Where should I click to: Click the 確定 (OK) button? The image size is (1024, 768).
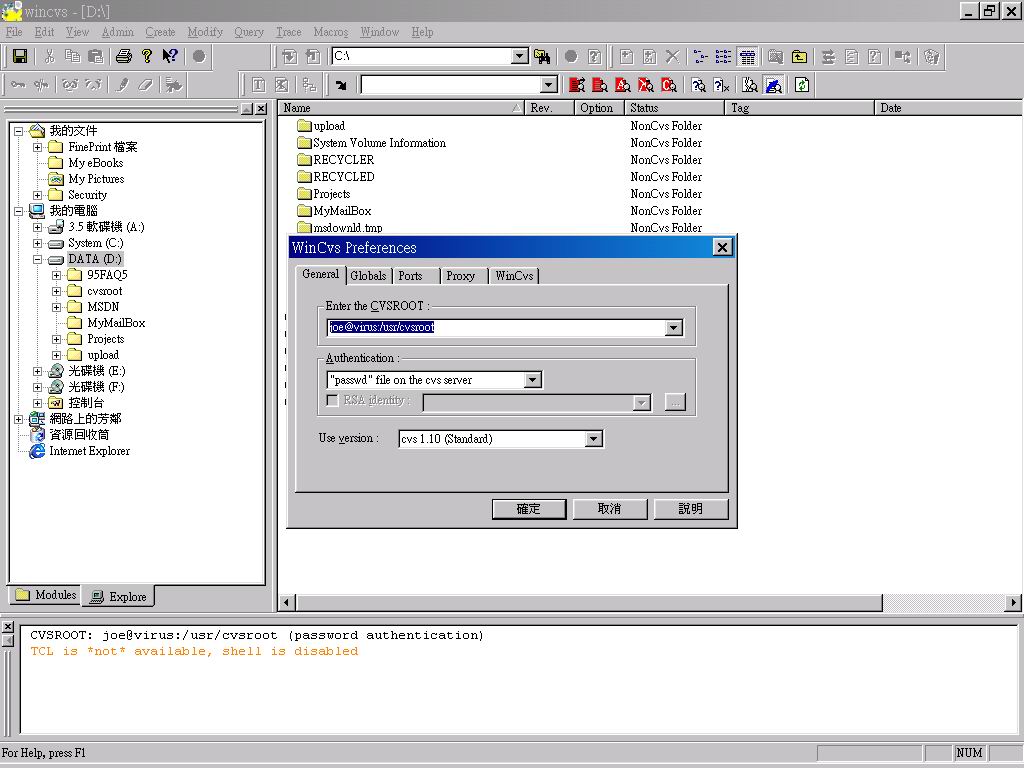click(x=529, y=509)
